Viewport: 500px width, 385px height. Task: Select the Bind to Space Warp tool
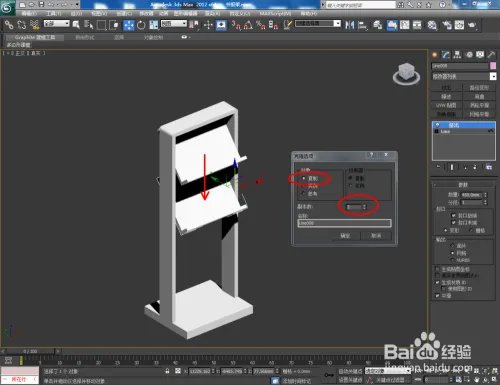coord(34,25)
